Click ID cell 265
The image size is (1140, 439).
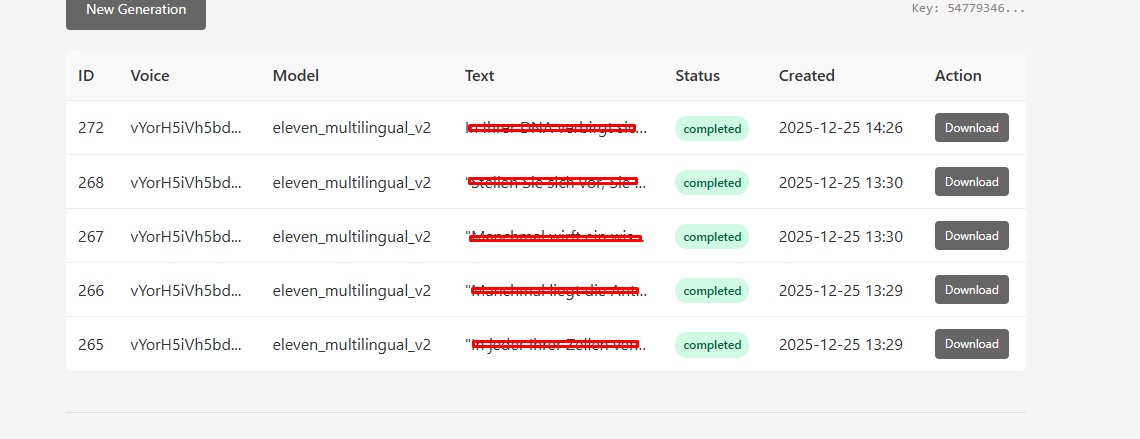pyautogui.click(x=91, y=345)
